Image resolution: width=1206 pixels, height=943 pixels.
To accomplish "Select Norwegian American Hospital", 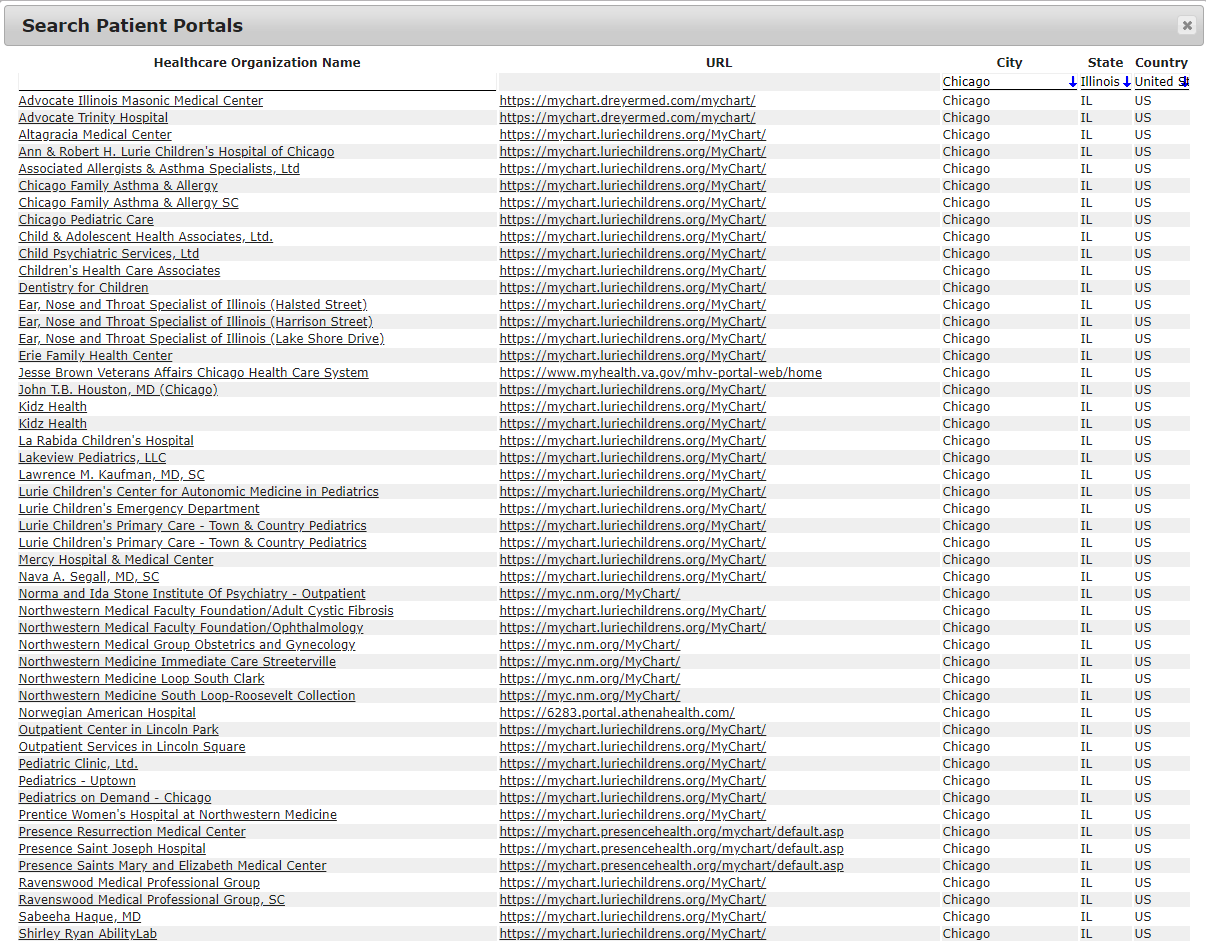I will [x=107, y=713].
